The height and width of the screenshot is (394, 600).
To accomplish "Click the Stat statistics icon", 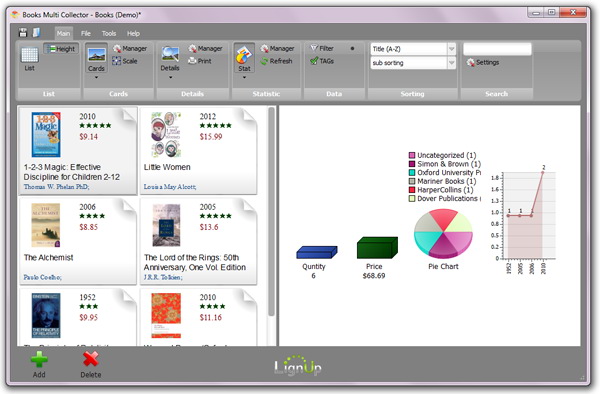I will pyautogui.click(x=244, y=55).
